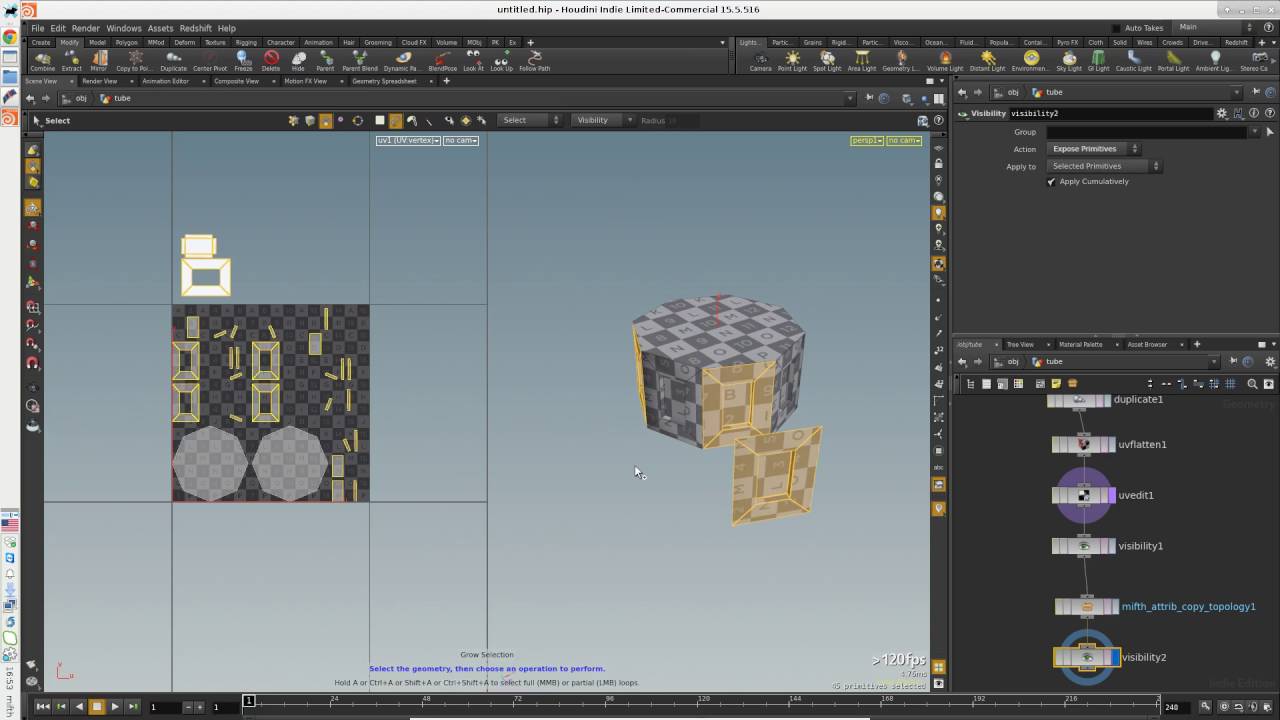
Task: Click the Hide shelf tool
Action: tap(298, 61)
